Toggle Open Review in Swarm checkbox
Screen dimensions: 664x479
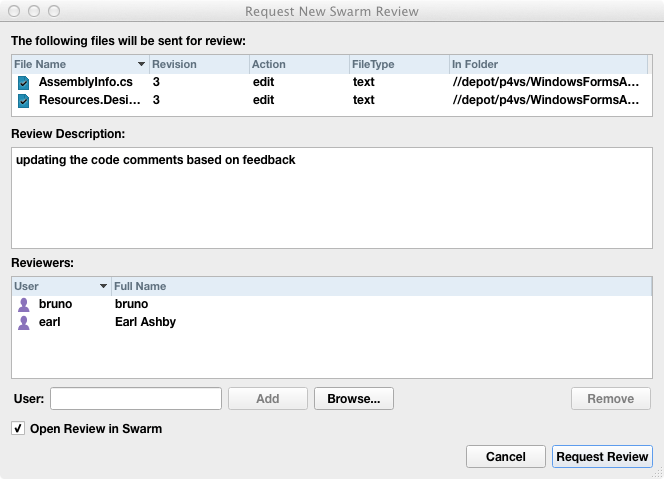point(18,428)
